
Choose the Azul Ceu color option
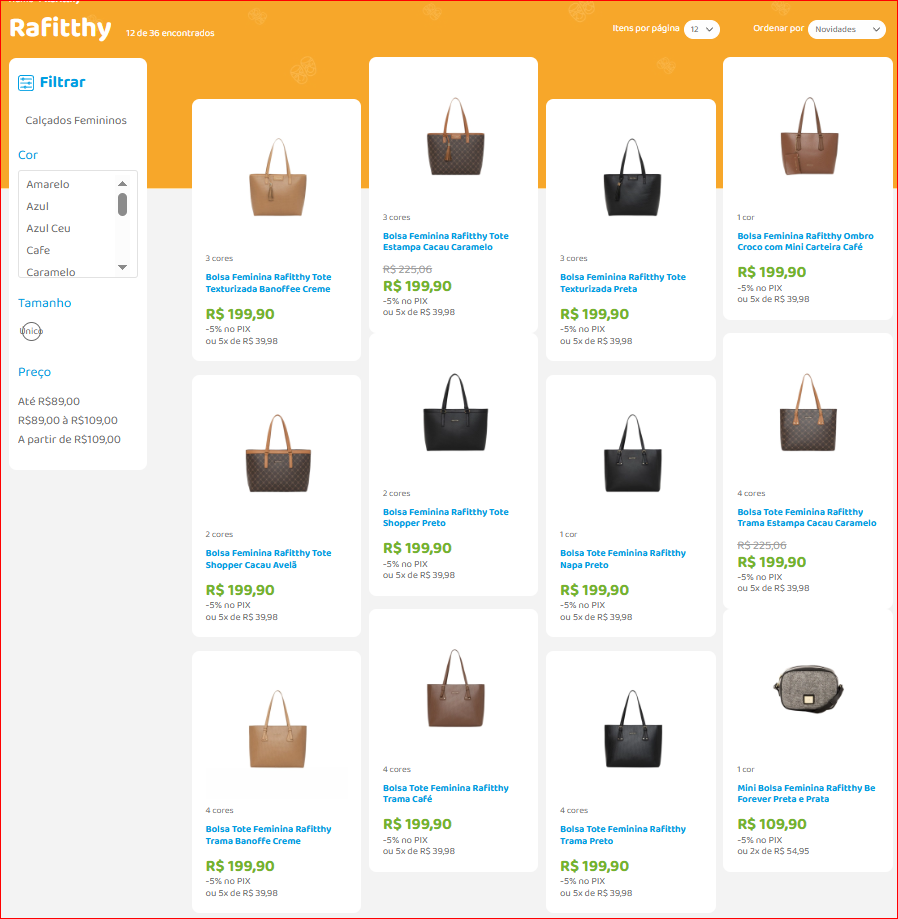tap(49, 228)
